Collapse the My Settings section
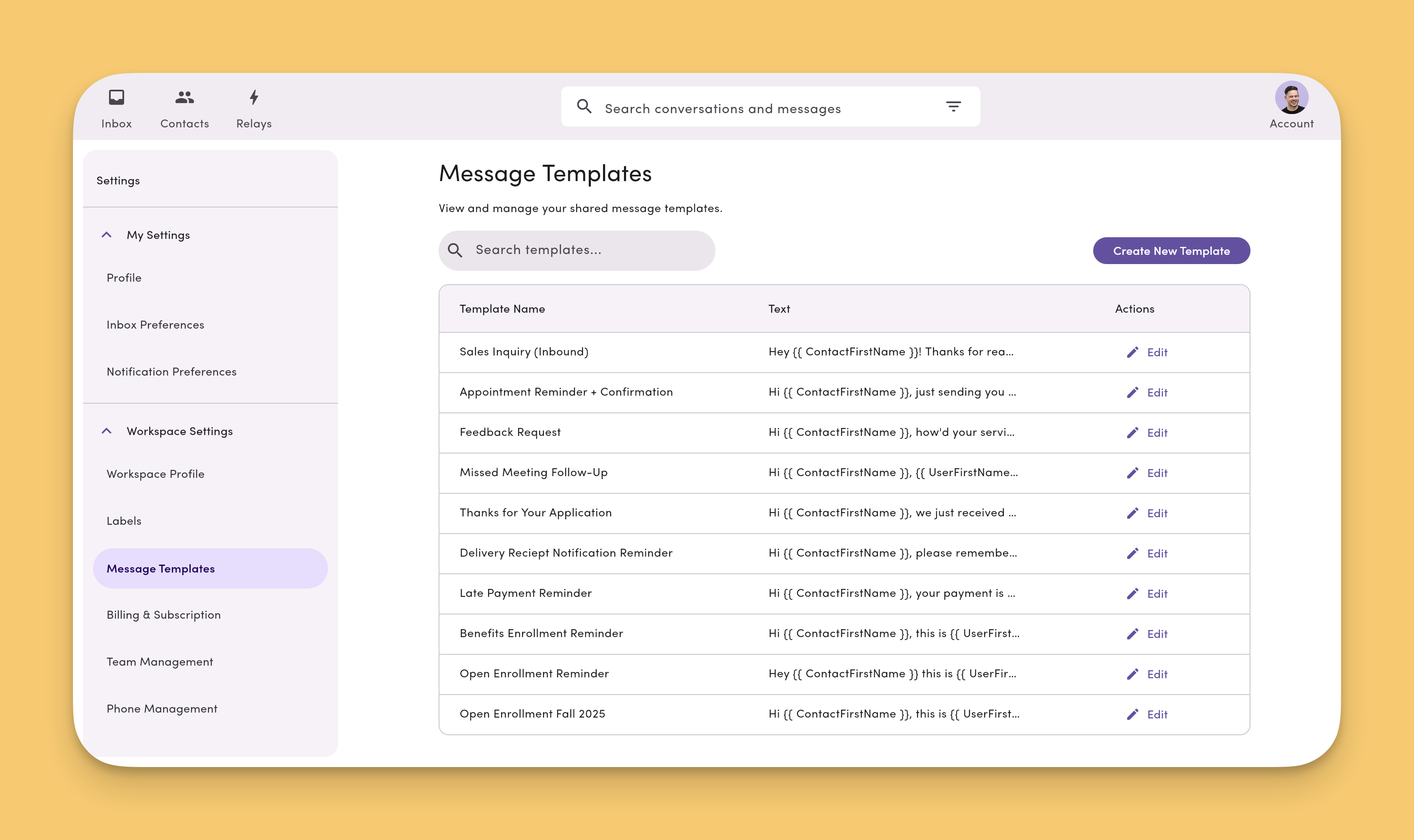The width and height of the screenshot is (1414, 840). [x=107, y=234]
